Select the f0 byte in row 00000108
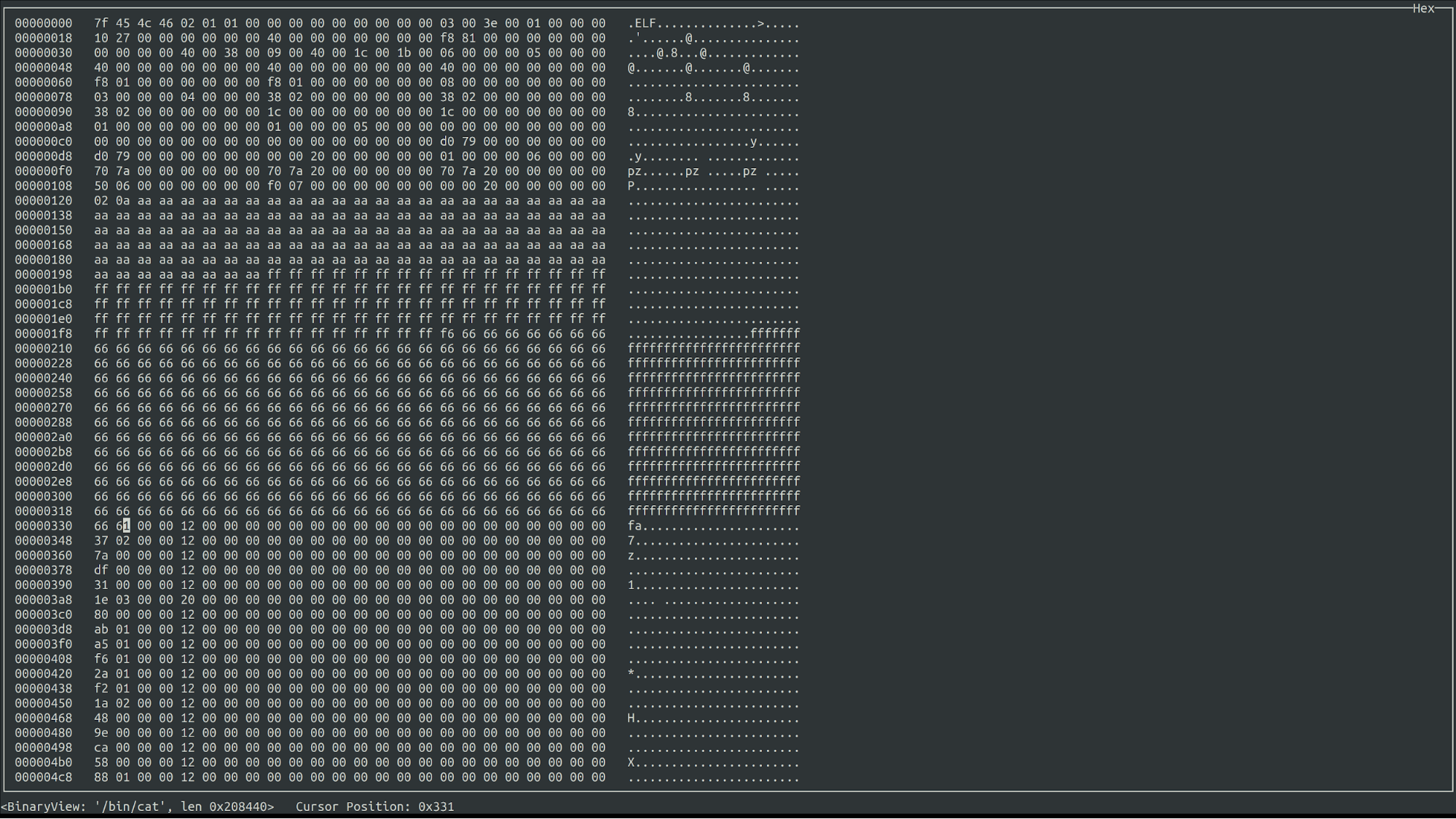Image resolution: width=1456 pixels, height=819 pixels. (x=274, y=186)
